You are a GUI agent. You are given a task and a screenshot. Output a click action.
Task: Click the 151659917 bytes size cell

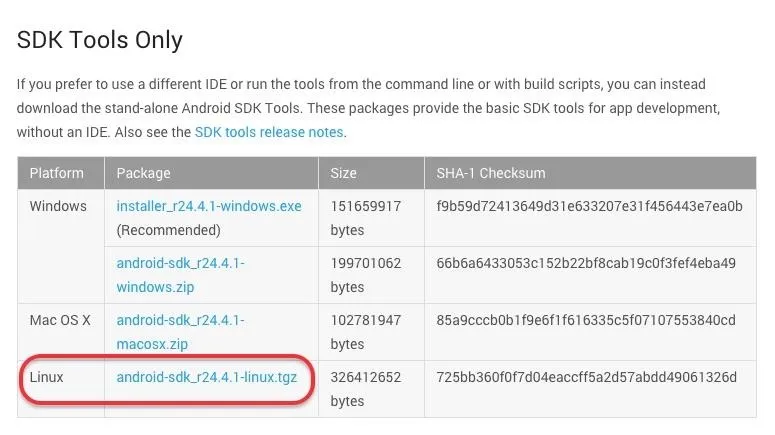pyautogui.click(x=366, y=218)
